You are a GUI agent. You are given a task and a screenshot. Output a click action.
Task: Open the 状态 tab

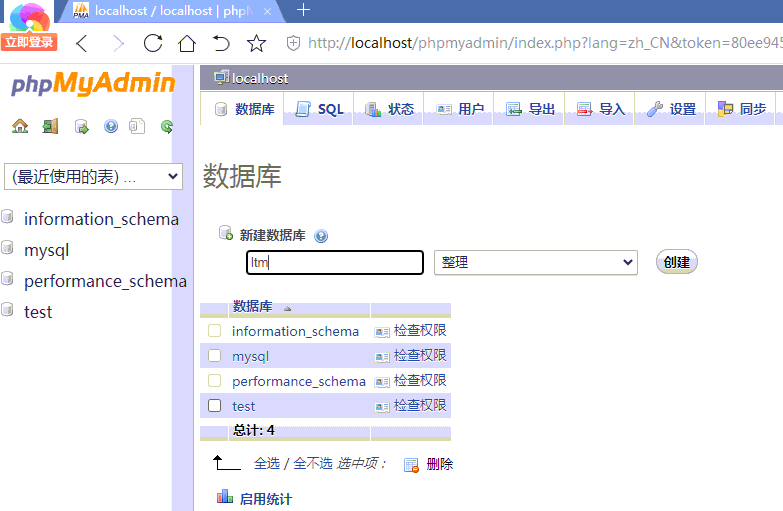[389, 109]
